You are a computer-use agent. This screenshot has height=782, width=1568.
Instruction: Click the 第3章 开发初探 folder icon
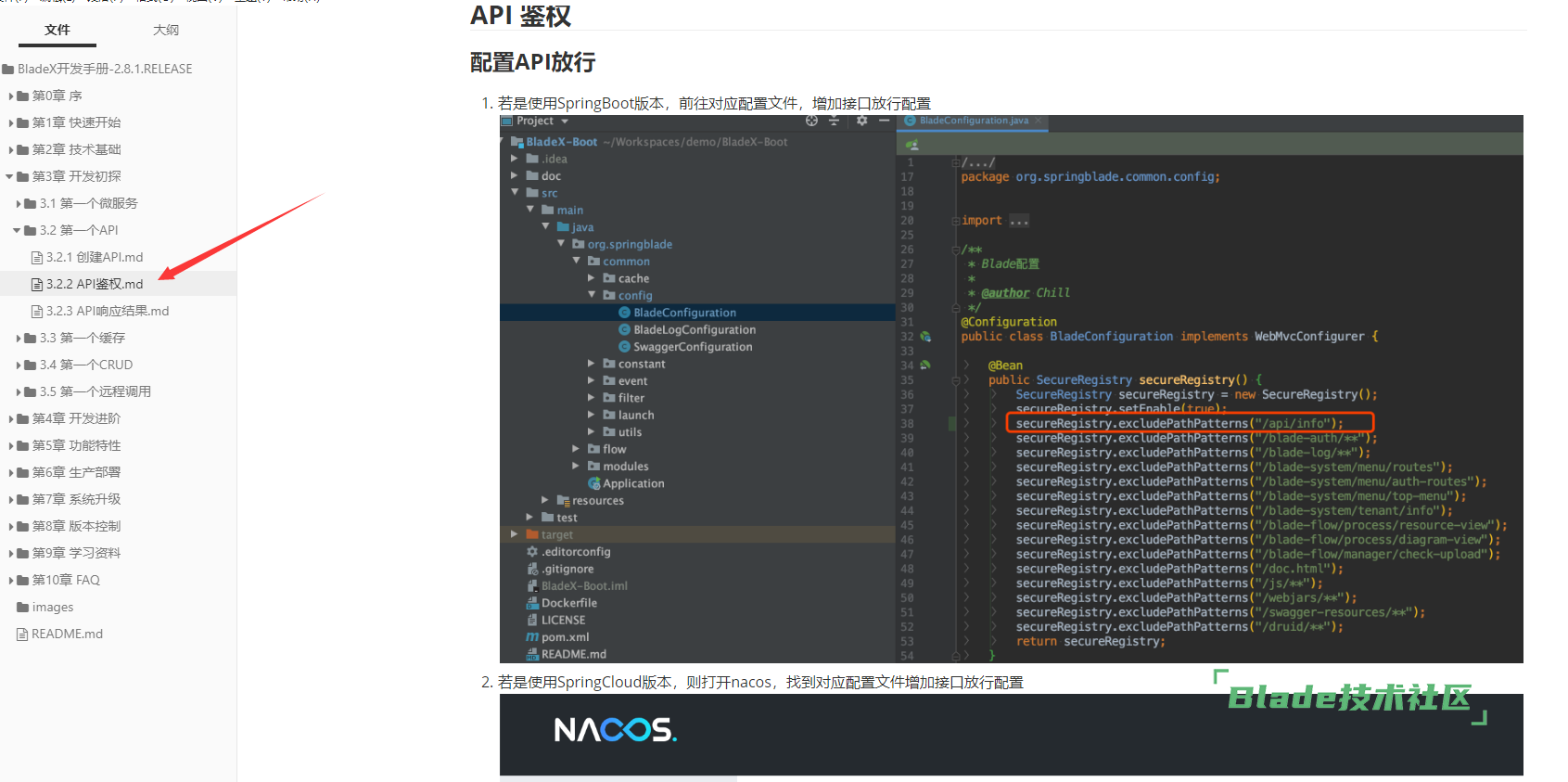tap(23, 176)
